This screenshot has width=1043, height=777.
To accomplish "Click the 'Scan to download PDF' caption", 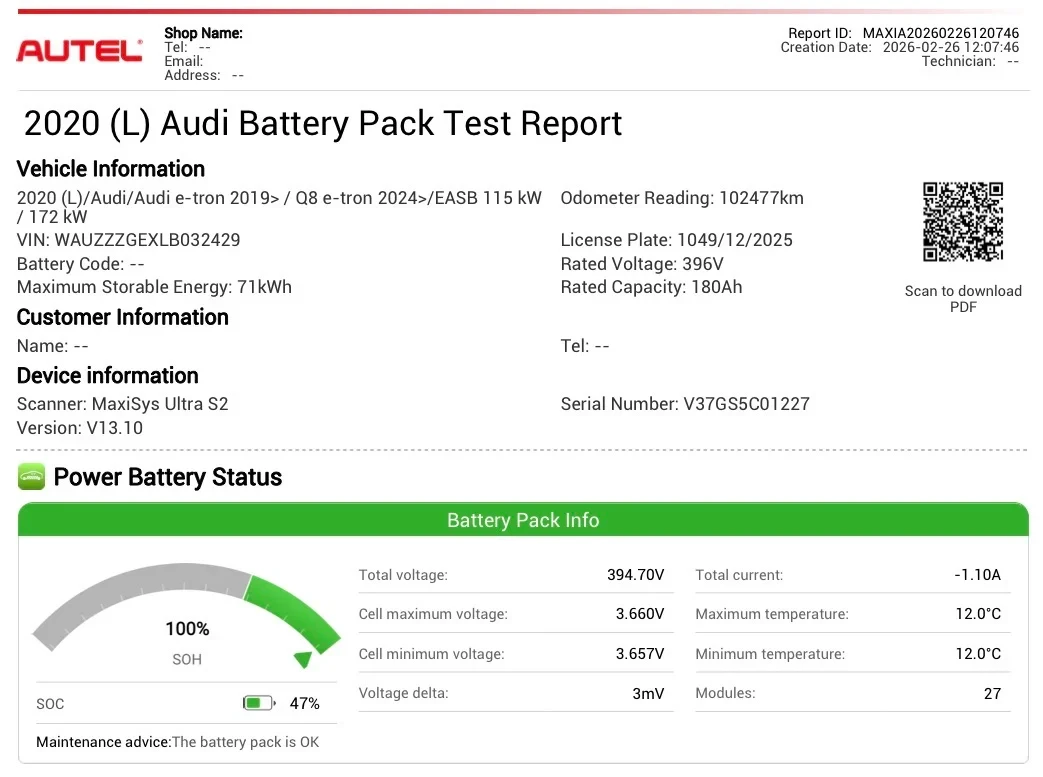I will point(963,299).
